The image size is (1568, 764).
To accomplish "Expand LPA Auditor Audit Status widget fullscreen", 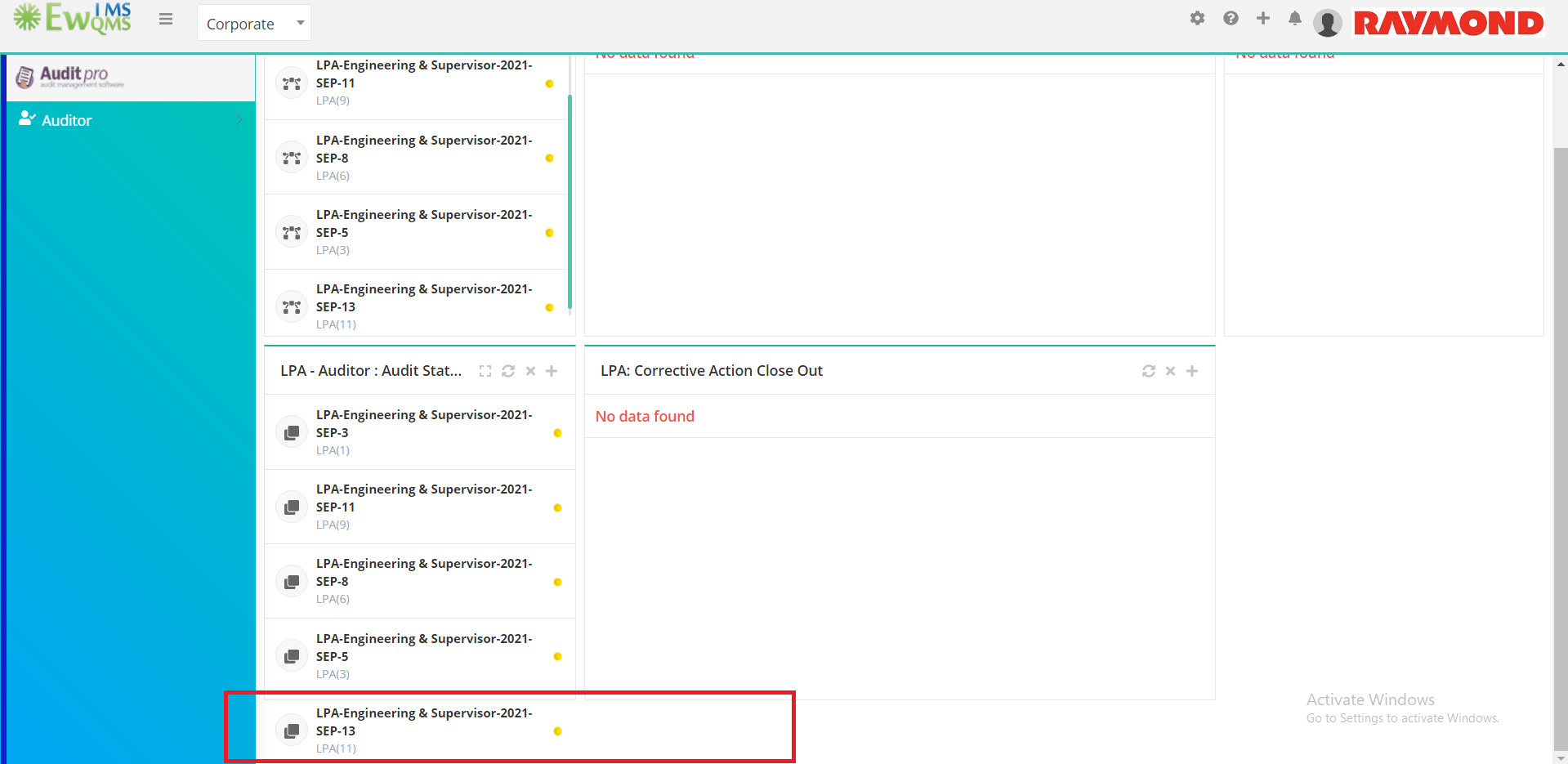I will (x=485, y=371).
